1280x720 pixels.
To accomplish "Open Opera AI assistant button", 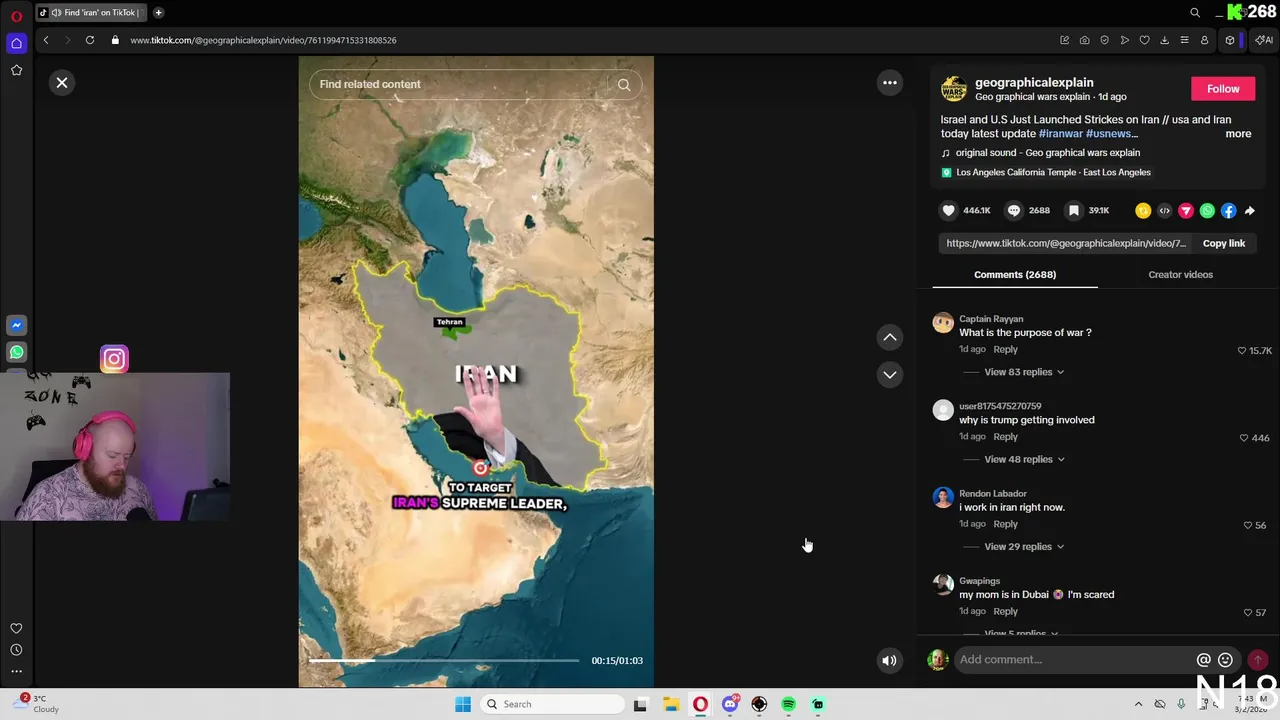I will click(1265, 40).
